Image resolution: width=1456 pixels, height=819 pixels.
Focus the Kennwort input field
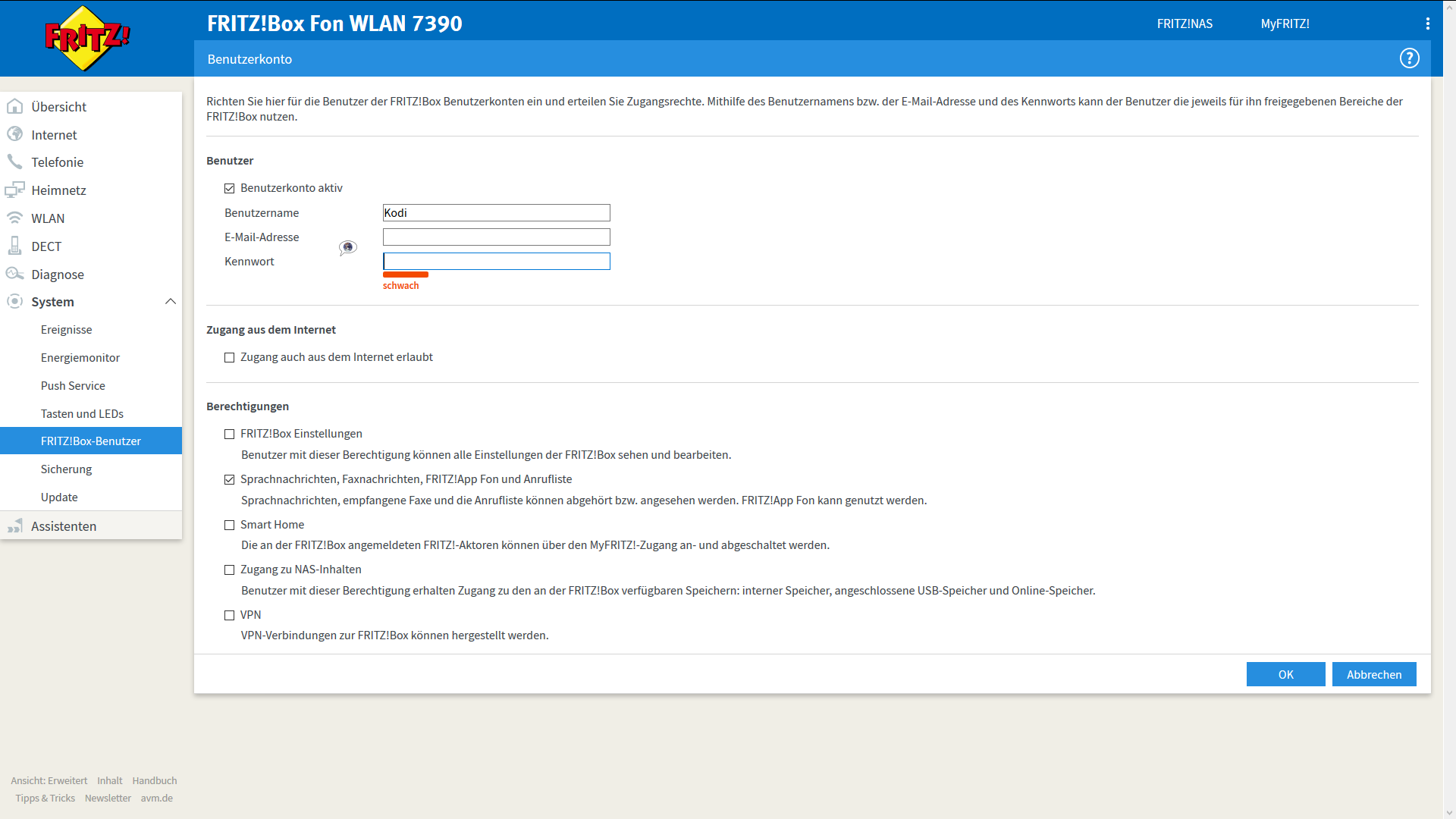(x=496, y=262)
